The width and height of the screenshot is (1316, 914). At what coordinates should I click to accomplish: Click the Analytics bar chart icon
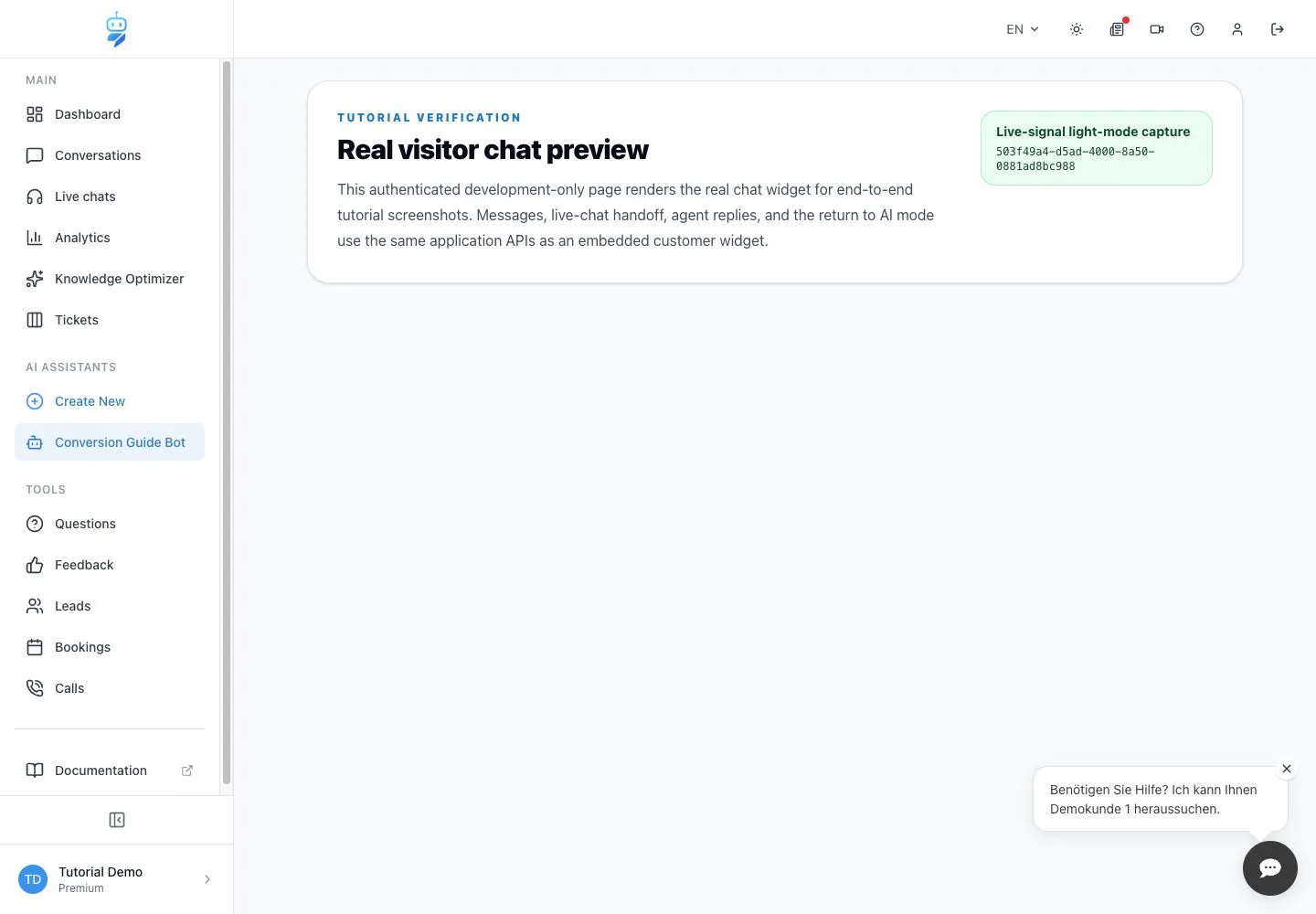[35, 238]
